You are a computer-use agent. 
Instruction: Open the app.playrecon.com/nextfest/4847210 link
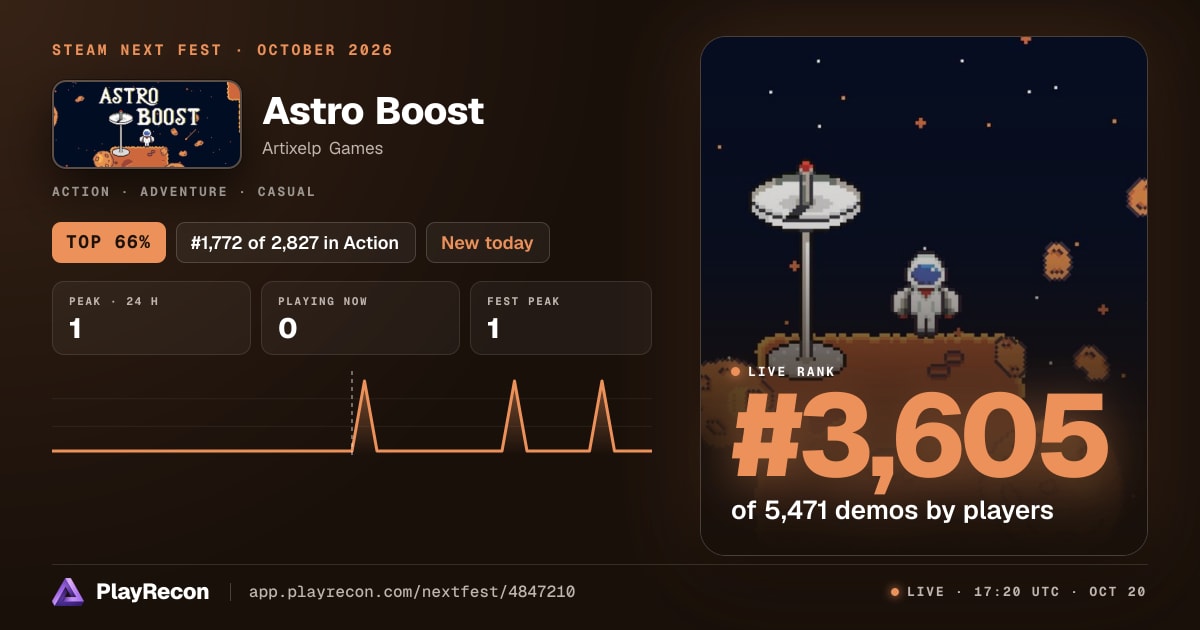(411, 592)
